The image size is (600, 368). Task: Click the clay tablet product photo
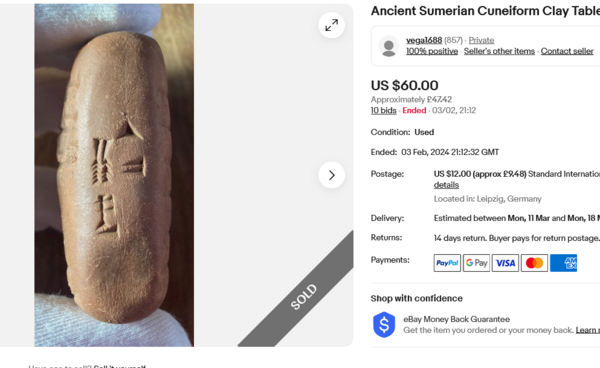point(114,175)
